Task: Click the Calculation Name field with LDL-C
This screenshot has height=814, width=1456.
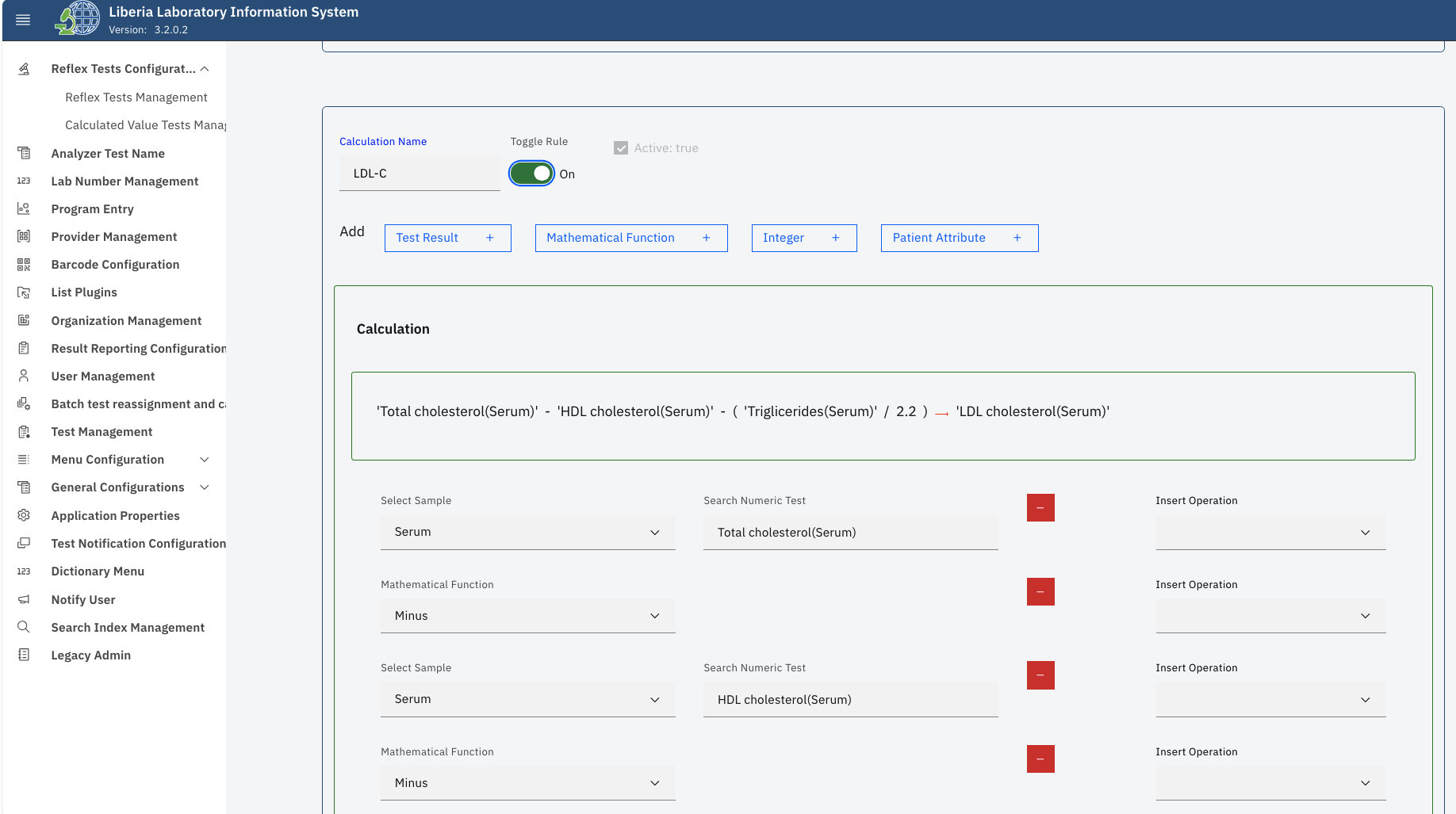Action: (x=420, y=174)
